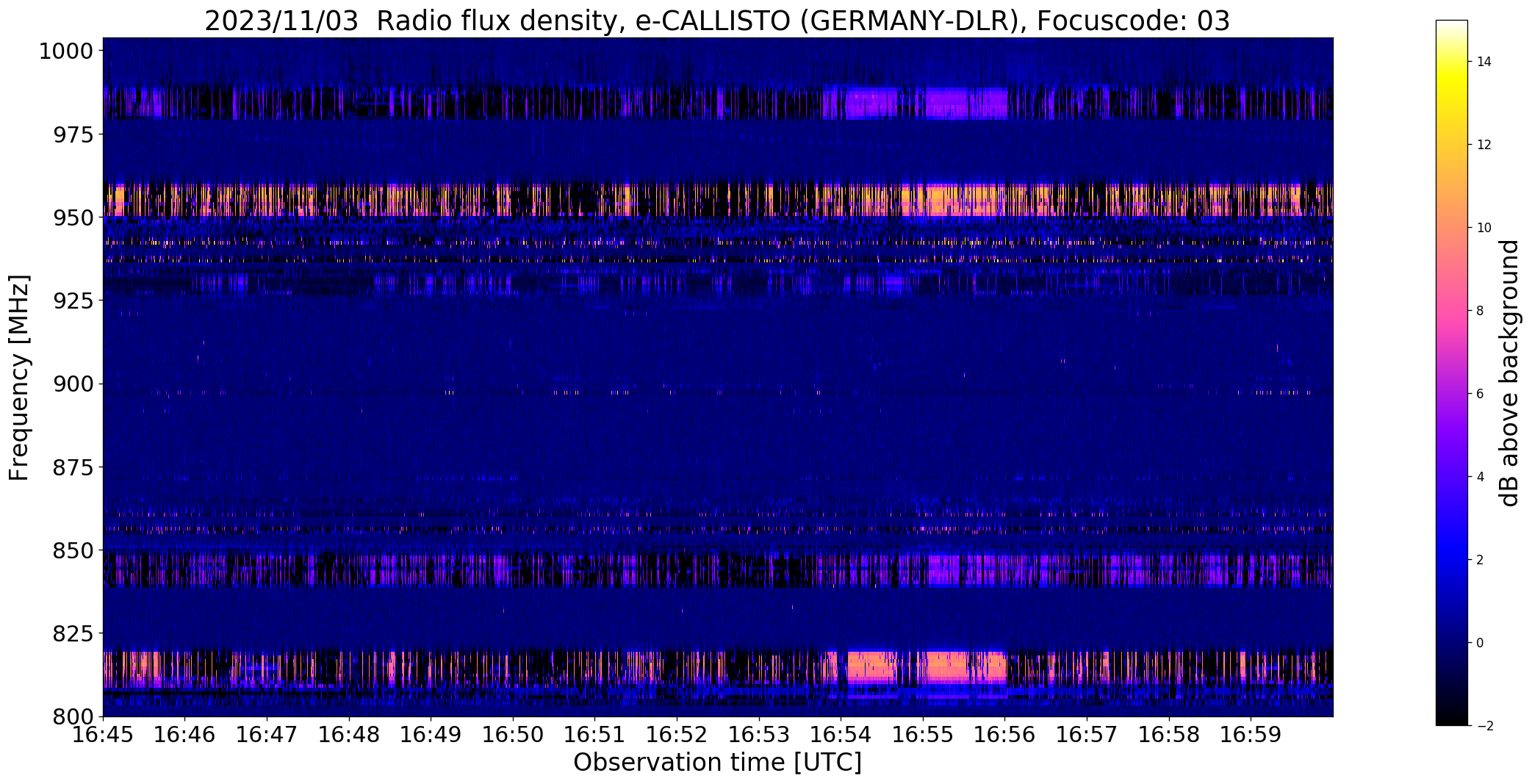Viewport: 1532px width, 784px height.
Task: Click the colorbar tick label 8
Action: coord(1480,311)
